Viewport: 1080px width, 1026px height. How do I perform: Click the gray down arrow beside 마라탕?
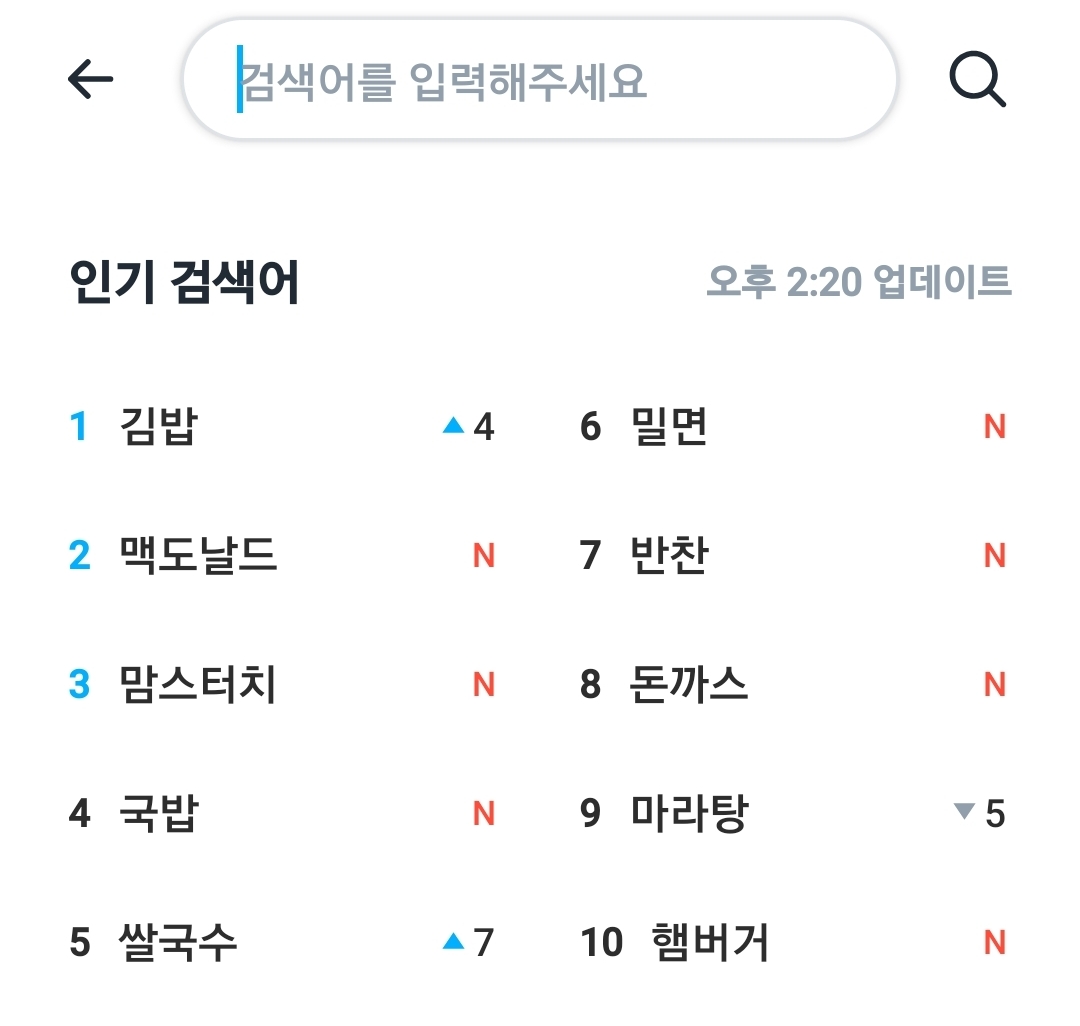(964, 811)
